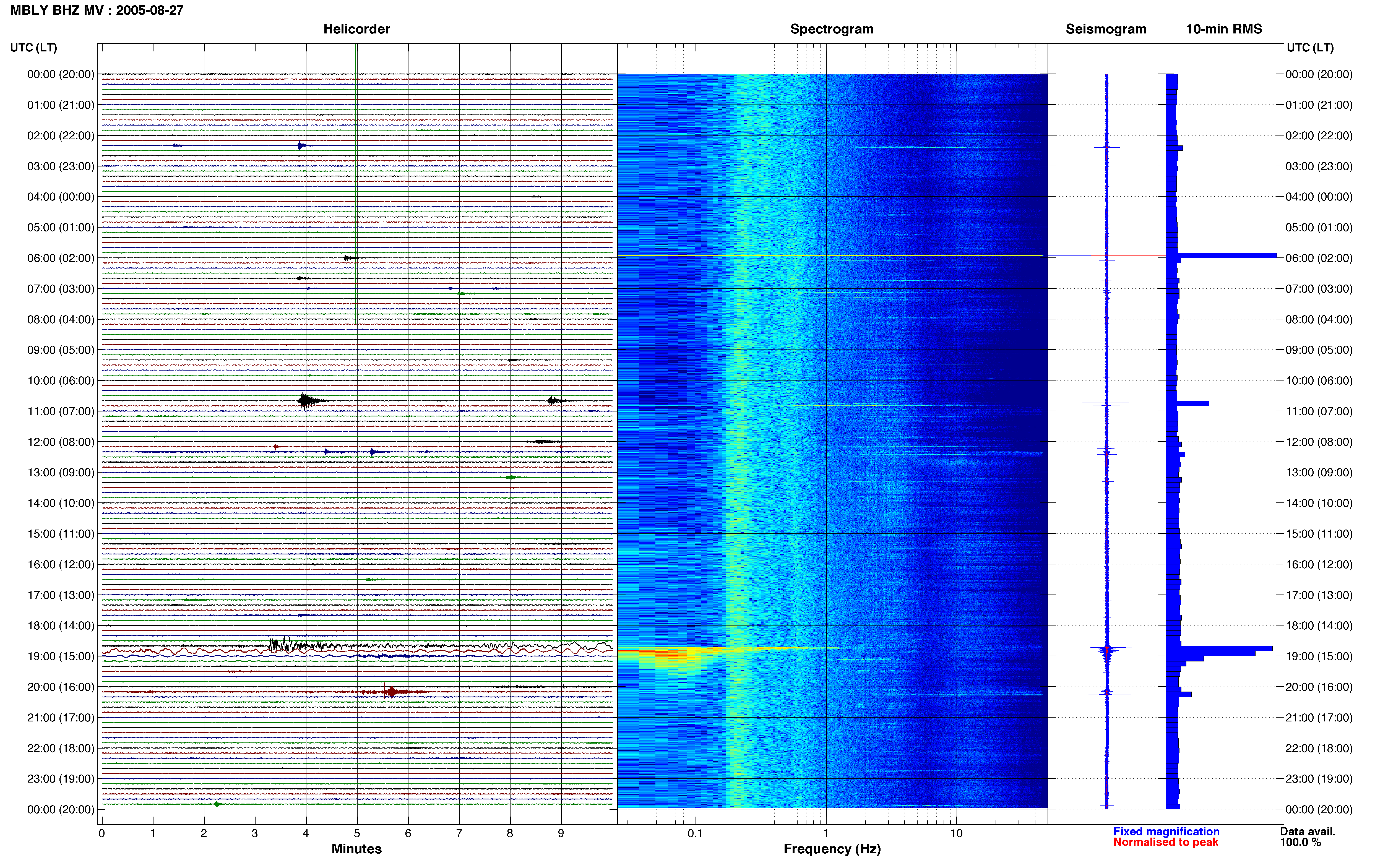Viewport: 1388px width, 868px height.
Task: Click left time label '05:00 (01:00)'
Action: [x=61, y=227]
